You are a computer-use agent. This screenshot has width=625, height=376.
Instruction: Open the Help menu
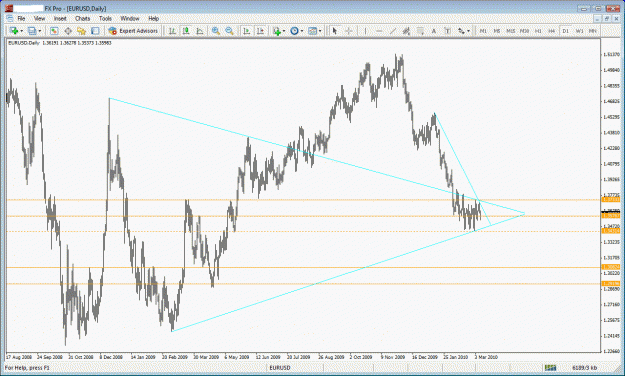(153, 18)
